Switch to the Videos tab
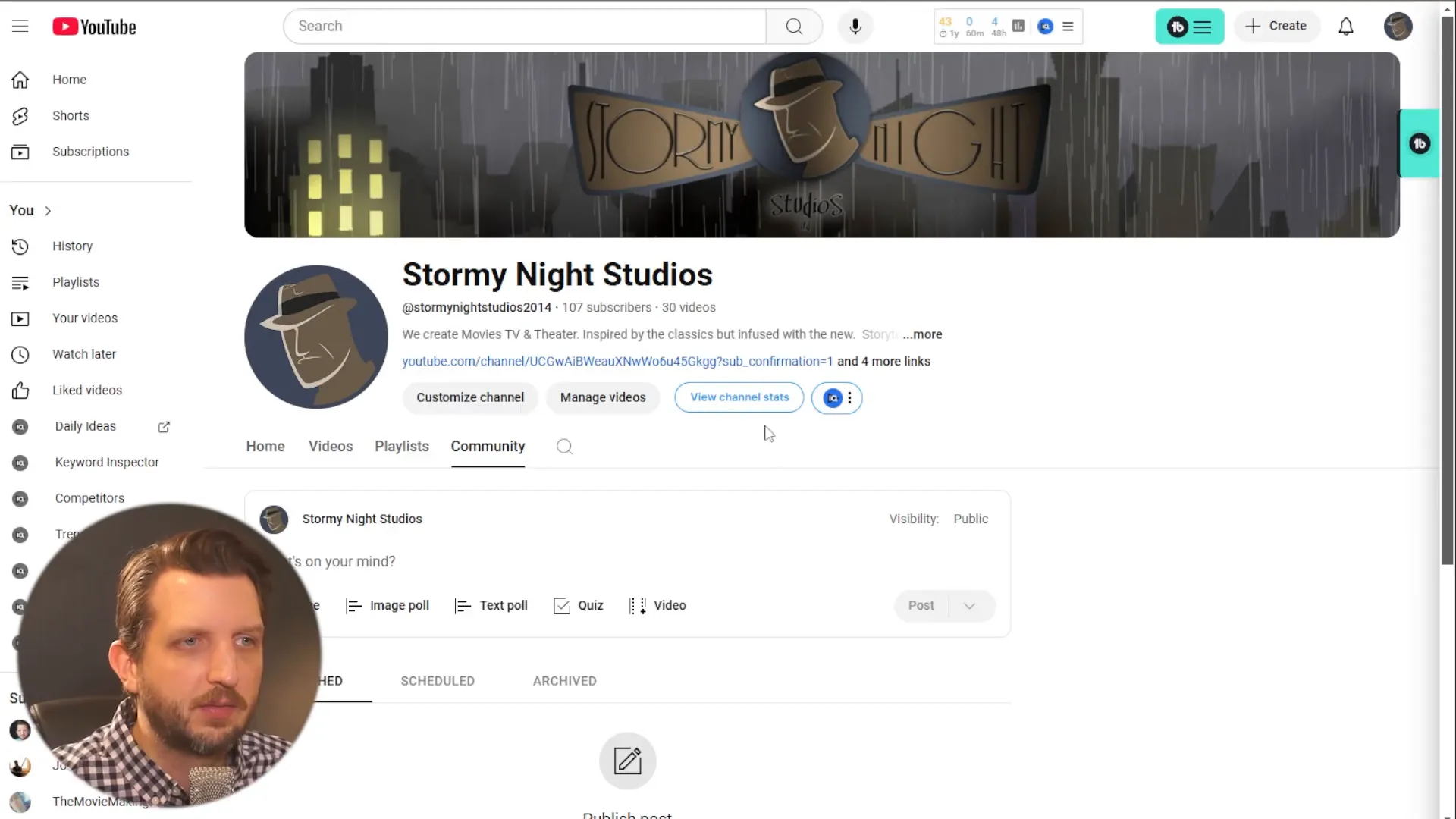 click(330, 446)
